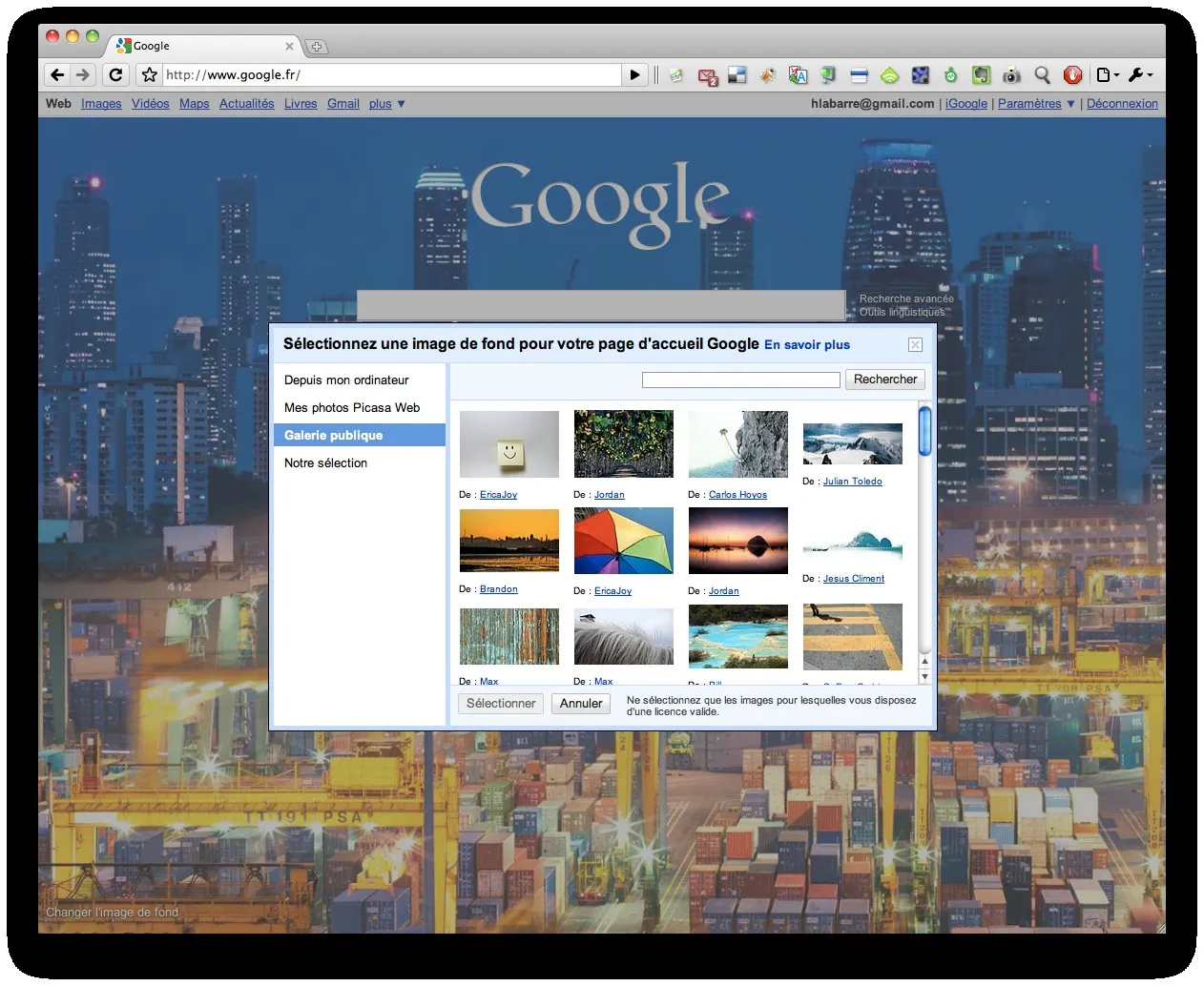Image resolution: width=1204 pixels, height=986 pixels.
Task: Open the green monitor extension icon
Action: tap(828, 74)
